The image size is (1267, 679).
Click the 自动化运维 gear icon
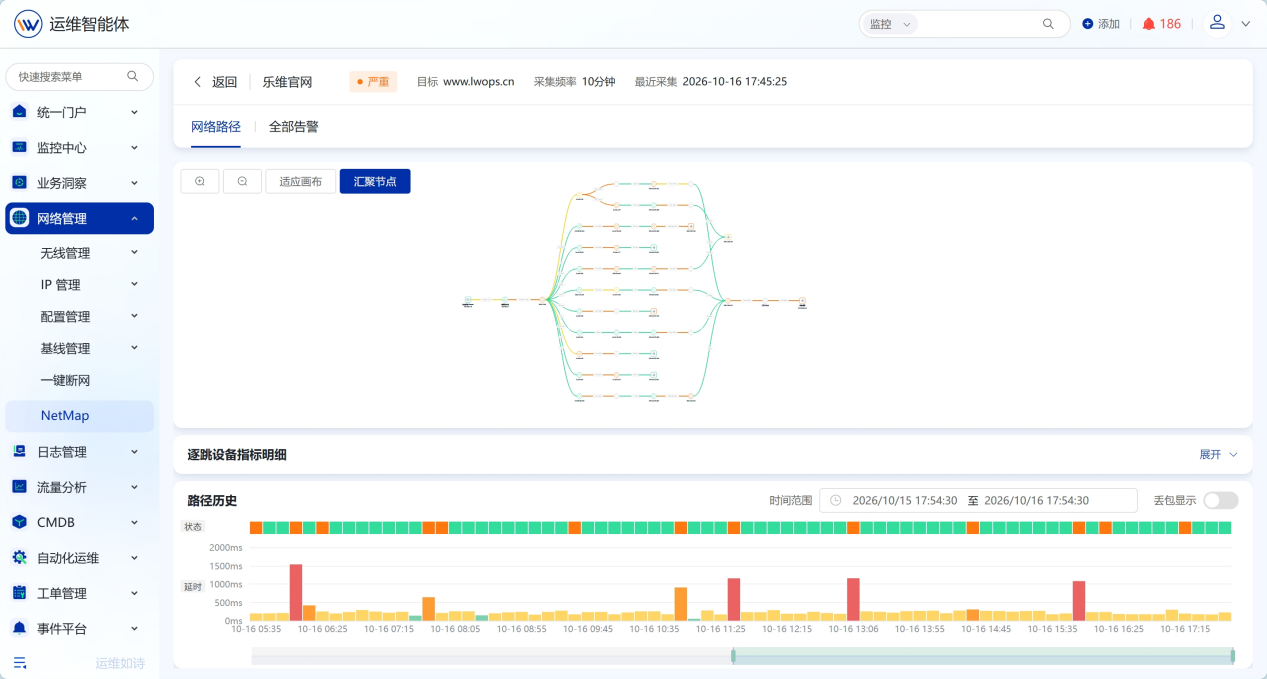coord(20,557)
